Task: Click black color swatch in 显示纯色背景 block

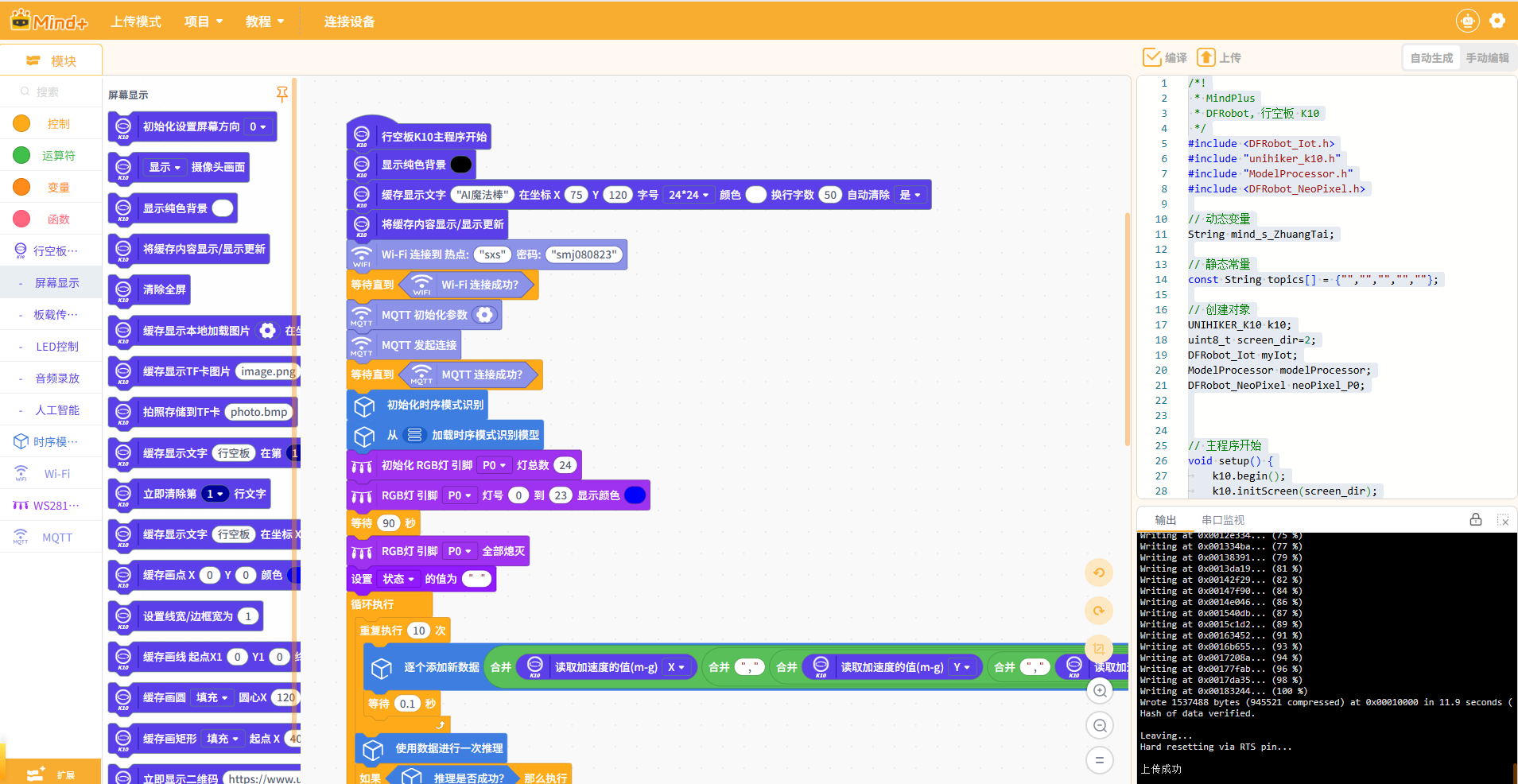Action: click(461, 165)
